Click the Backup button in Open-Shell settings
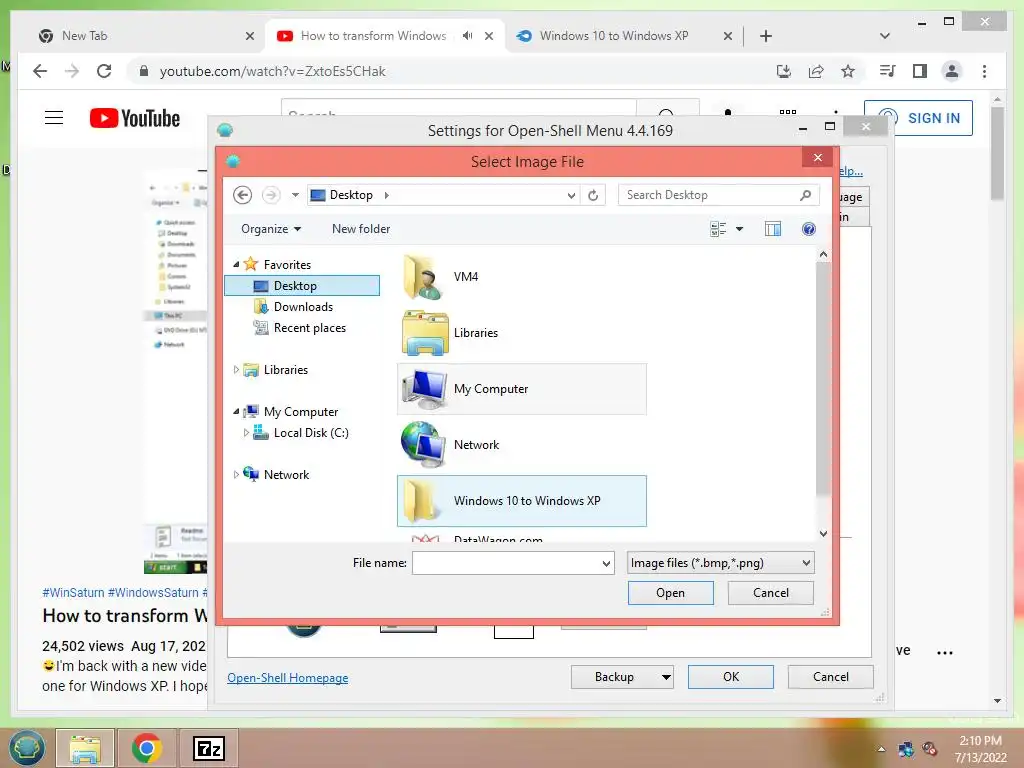The image size is (1024, 768). 614,677
